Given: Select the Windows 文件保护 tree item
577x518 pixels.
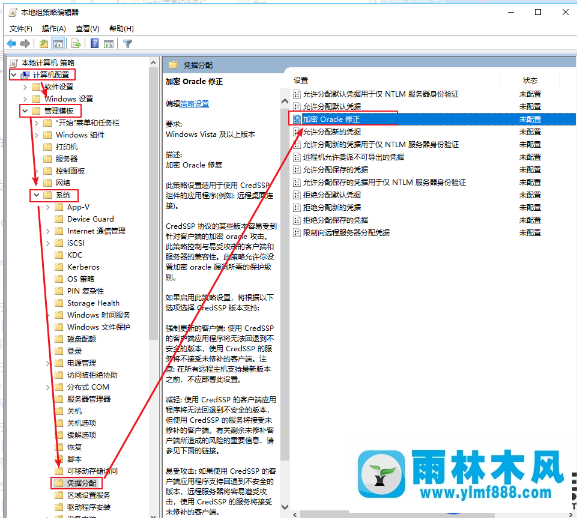Looking at the screenshot, I should point(99,327).
